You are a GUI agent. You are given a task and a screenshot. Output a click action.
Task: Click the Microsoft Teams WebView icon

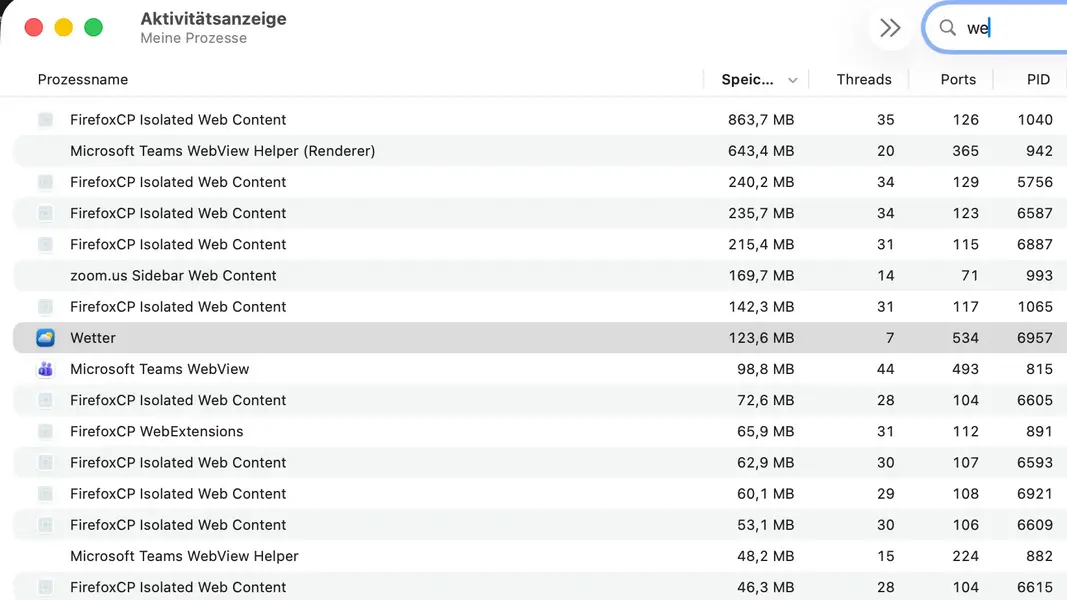46,369
